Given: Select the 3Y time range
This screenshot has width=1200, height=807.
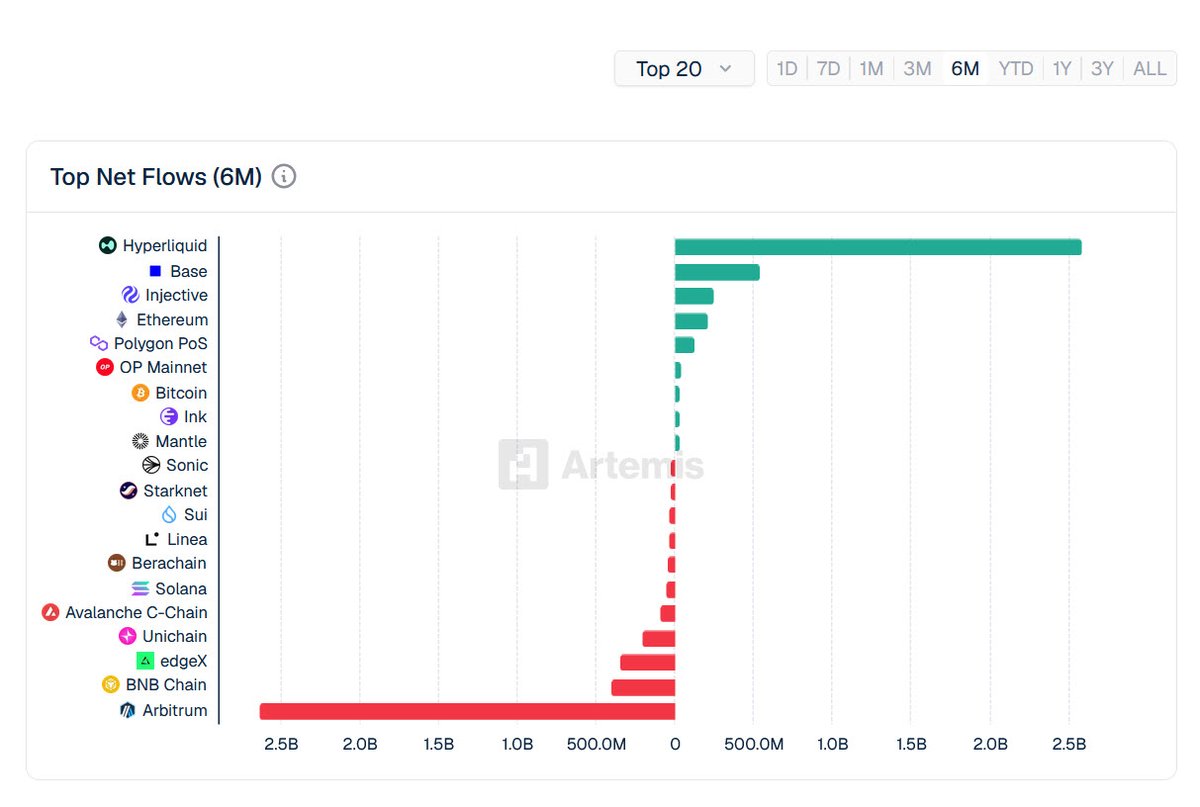Looking at the screenshot, I should click(1102, 69).
